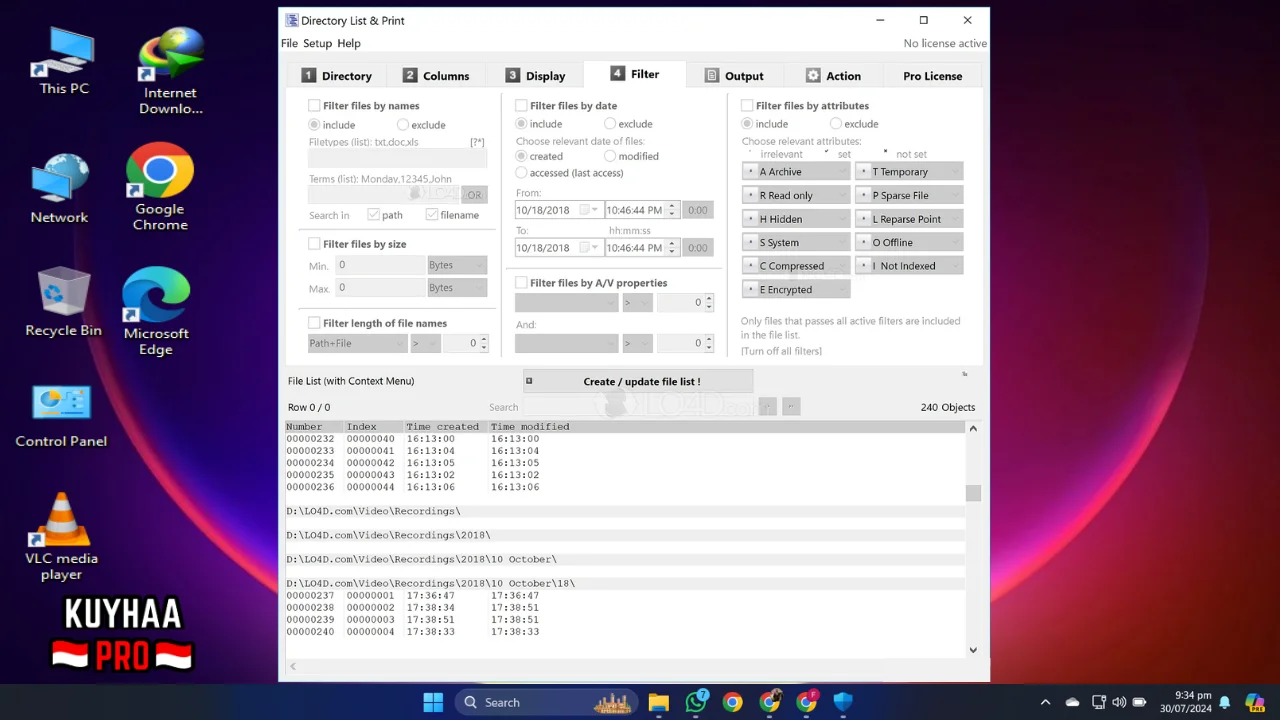Launch Google Chrome from desktop
This screenshot has height=720, width=1280.
pyautogui.click(x=160, y=187)
